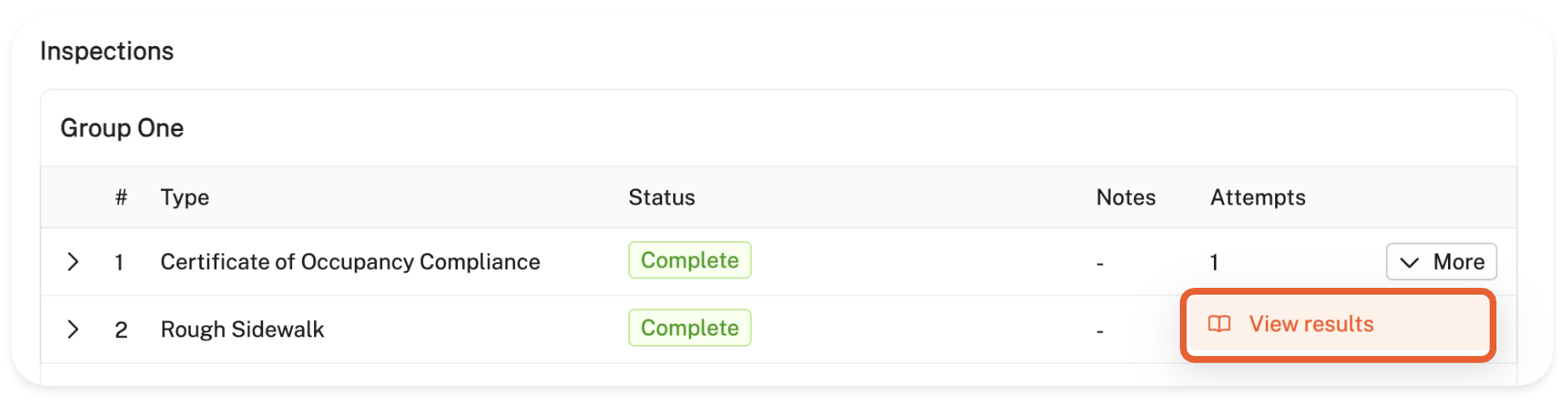Click row number 2 in the table
Image resolution: width=1568 pixels, height=402 pixels.
121,330
